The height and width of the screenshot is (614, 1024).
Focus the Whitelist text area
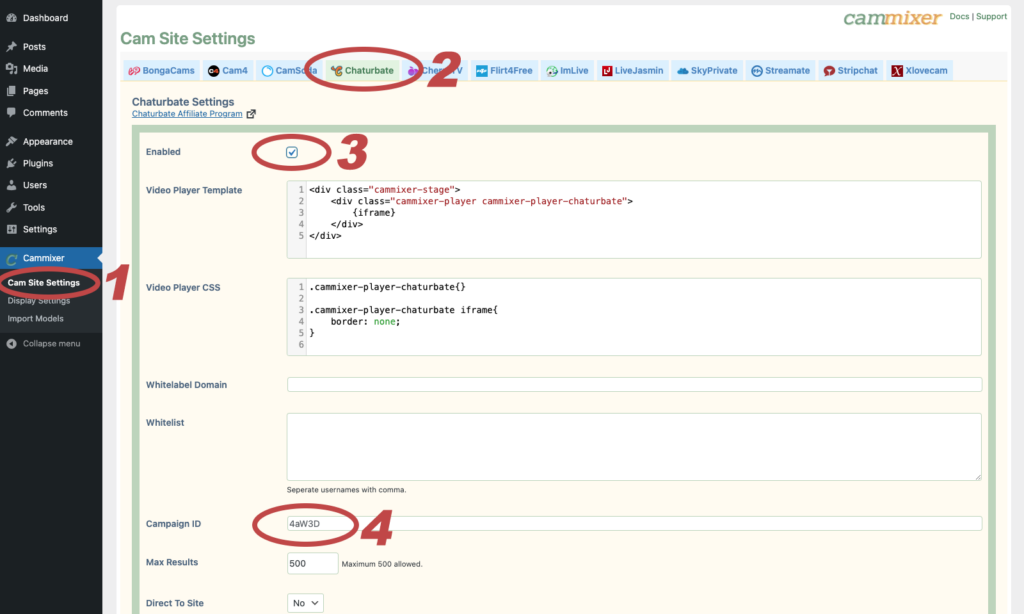634,447
